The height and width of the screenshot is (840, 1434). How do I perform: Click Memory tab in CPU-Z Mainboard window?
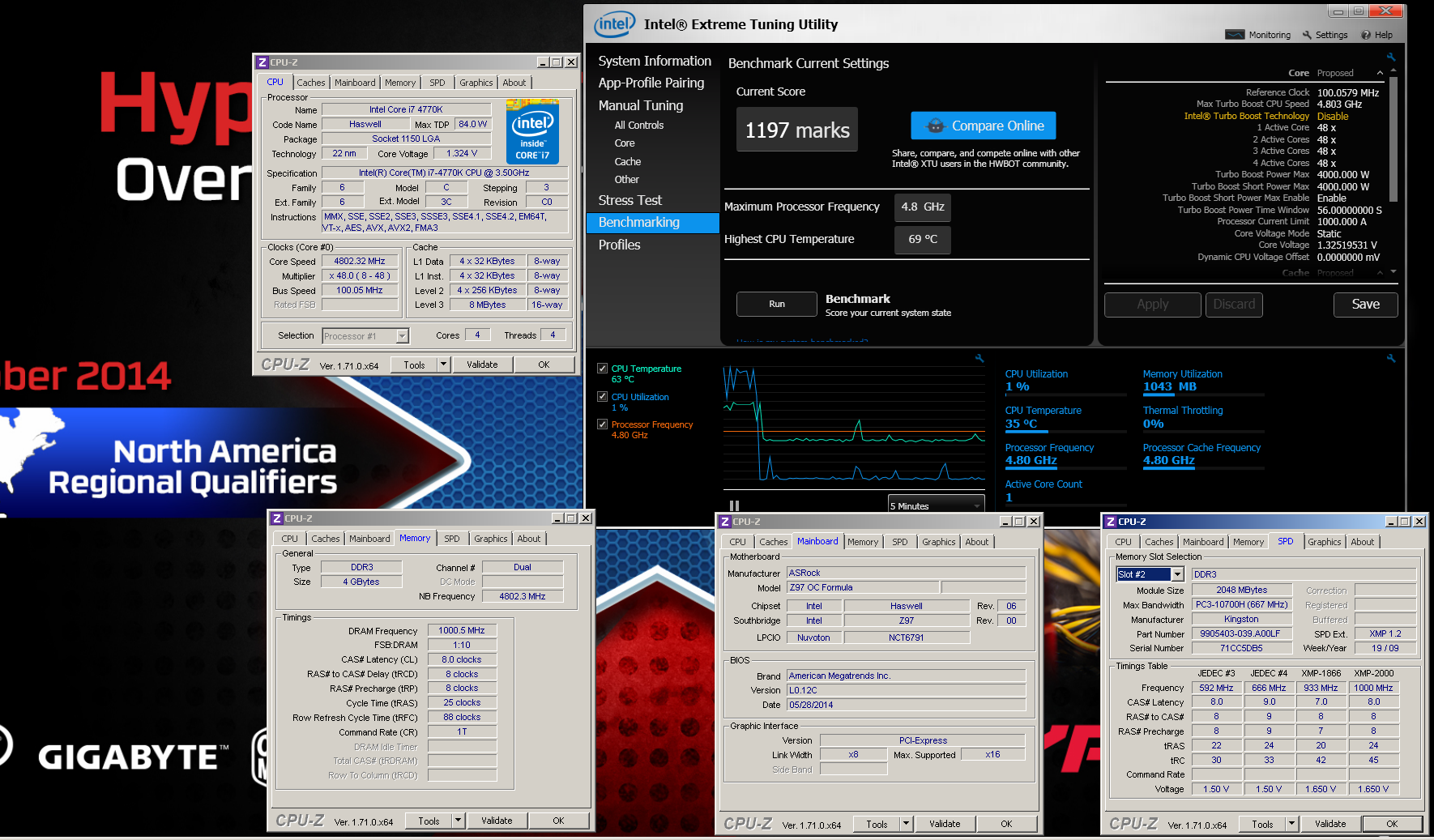[863, 542]
